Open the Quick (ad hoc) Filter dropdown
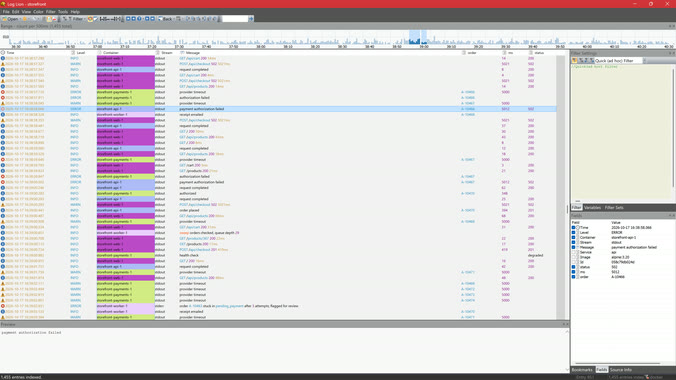 pyautogui.click(x=645, y=61)
